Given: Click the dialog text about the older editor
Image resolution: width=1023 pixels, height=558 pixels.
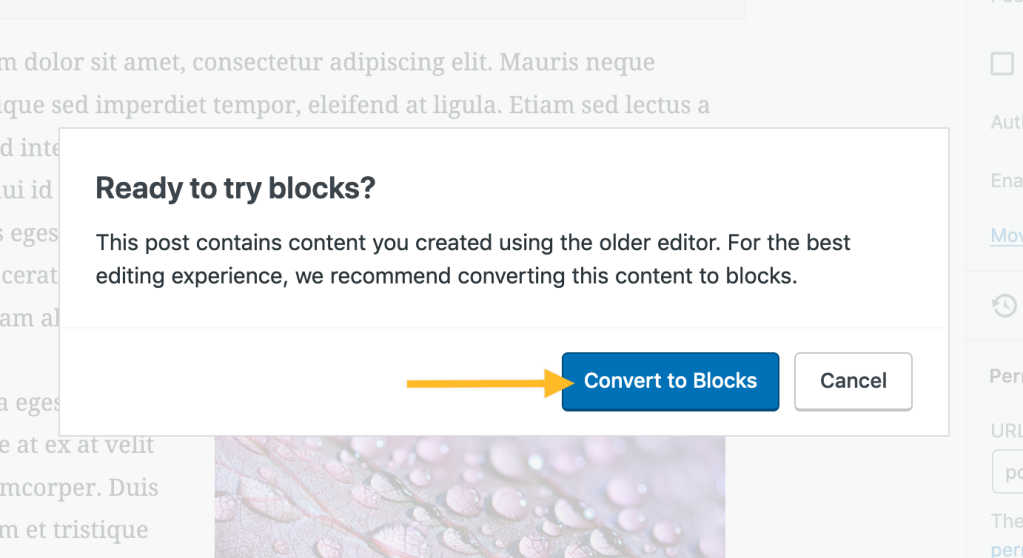Looking at the screenshot, I should 473,259.
